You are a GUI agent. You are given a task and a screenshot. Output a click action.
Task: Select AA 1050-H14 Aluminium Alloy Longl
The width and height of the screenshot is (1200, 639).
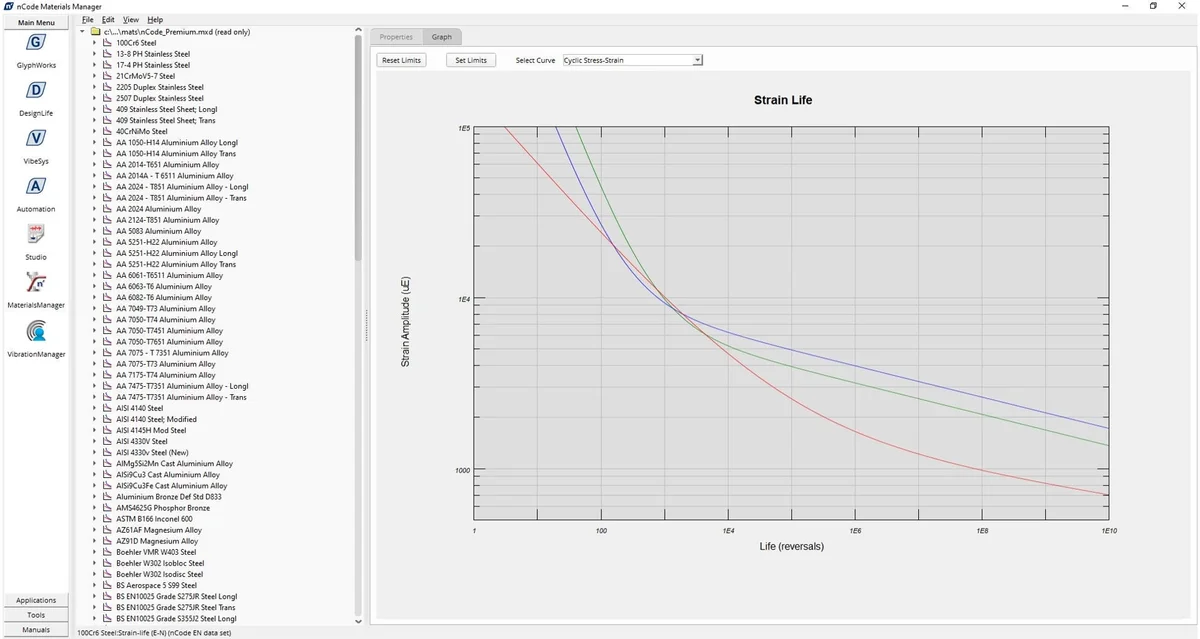177,142
